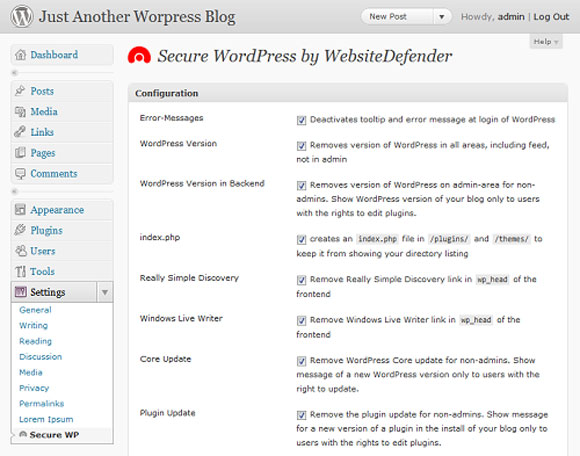Click the Plugins plug icon

click(x=20, y=230)
